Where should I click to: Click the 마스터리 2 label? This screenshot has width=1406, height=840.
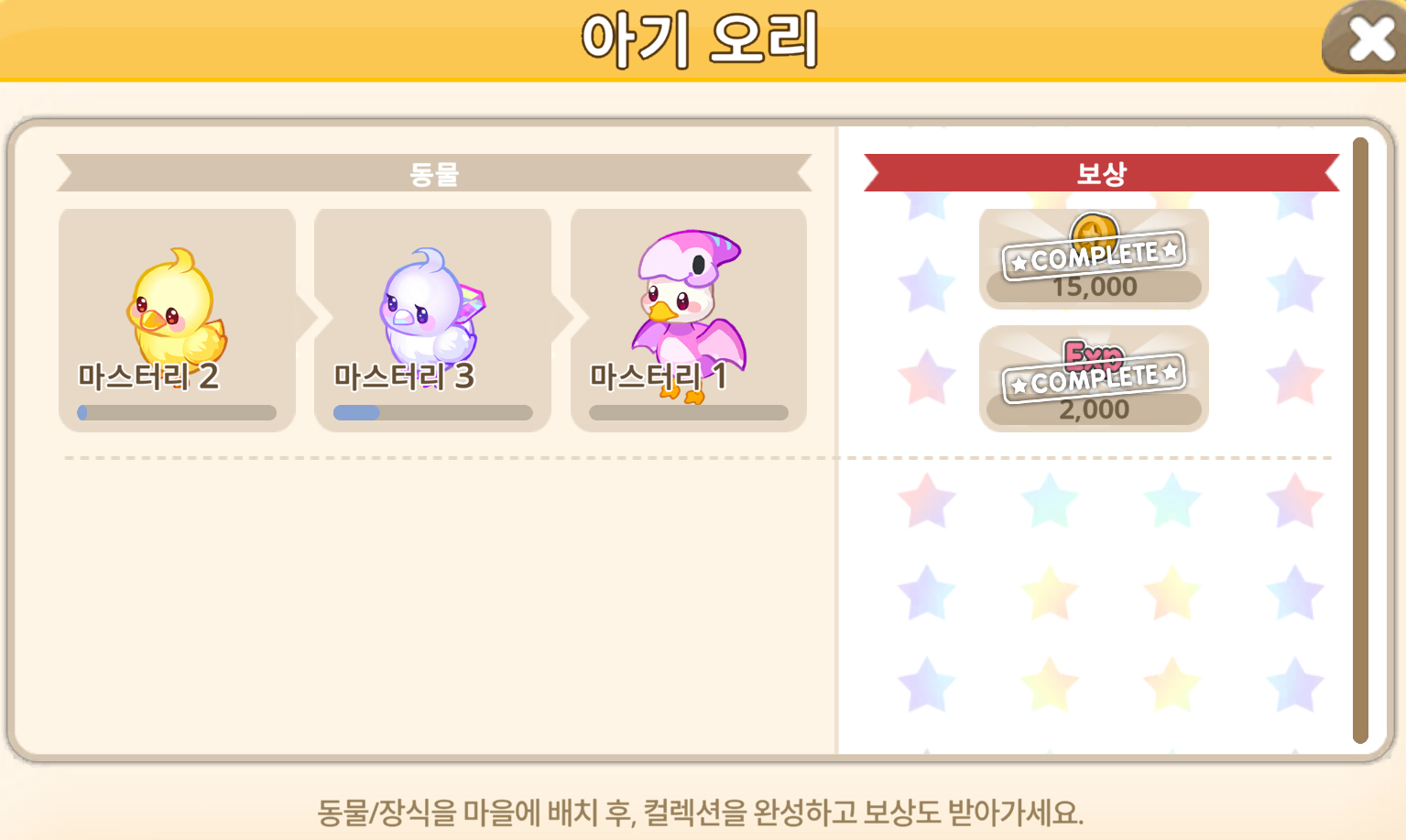(x=148, y=376)
